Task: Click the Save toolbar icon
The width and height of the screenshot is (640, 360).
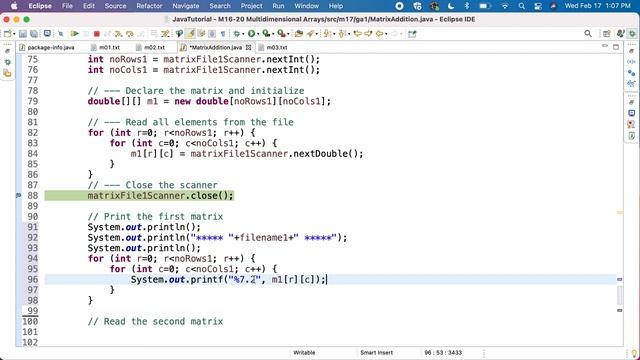Action: [x=23, y=34]
